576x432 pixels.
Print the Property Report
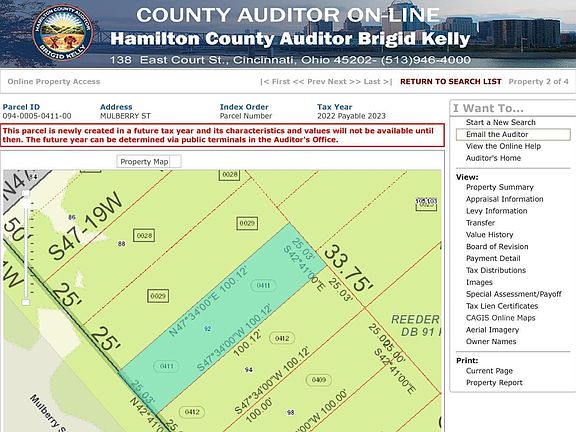494,383
